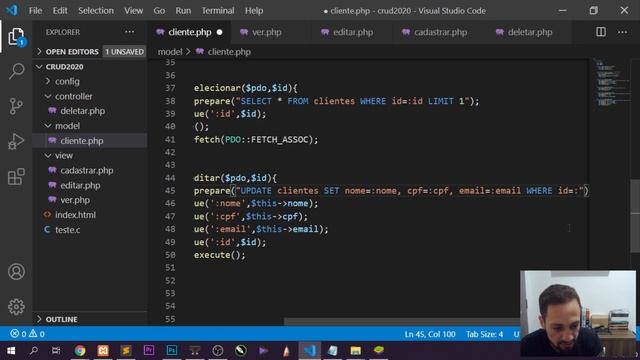640x360 pixels.
Task: Open Windows taskbar search
Action: point(34,350)
